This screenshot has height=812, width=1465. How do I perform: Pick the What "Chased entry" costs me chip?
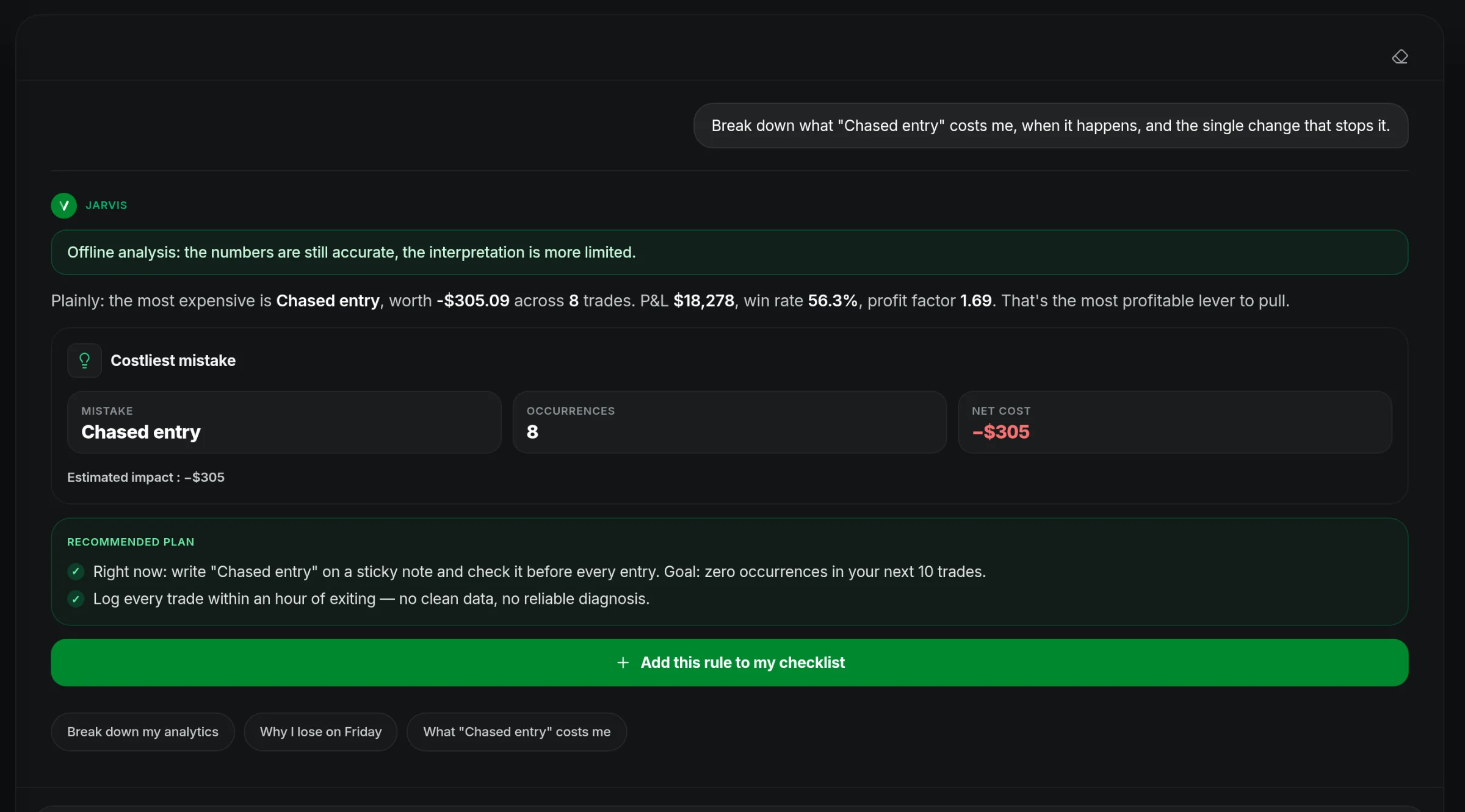(x=516, y=732)
